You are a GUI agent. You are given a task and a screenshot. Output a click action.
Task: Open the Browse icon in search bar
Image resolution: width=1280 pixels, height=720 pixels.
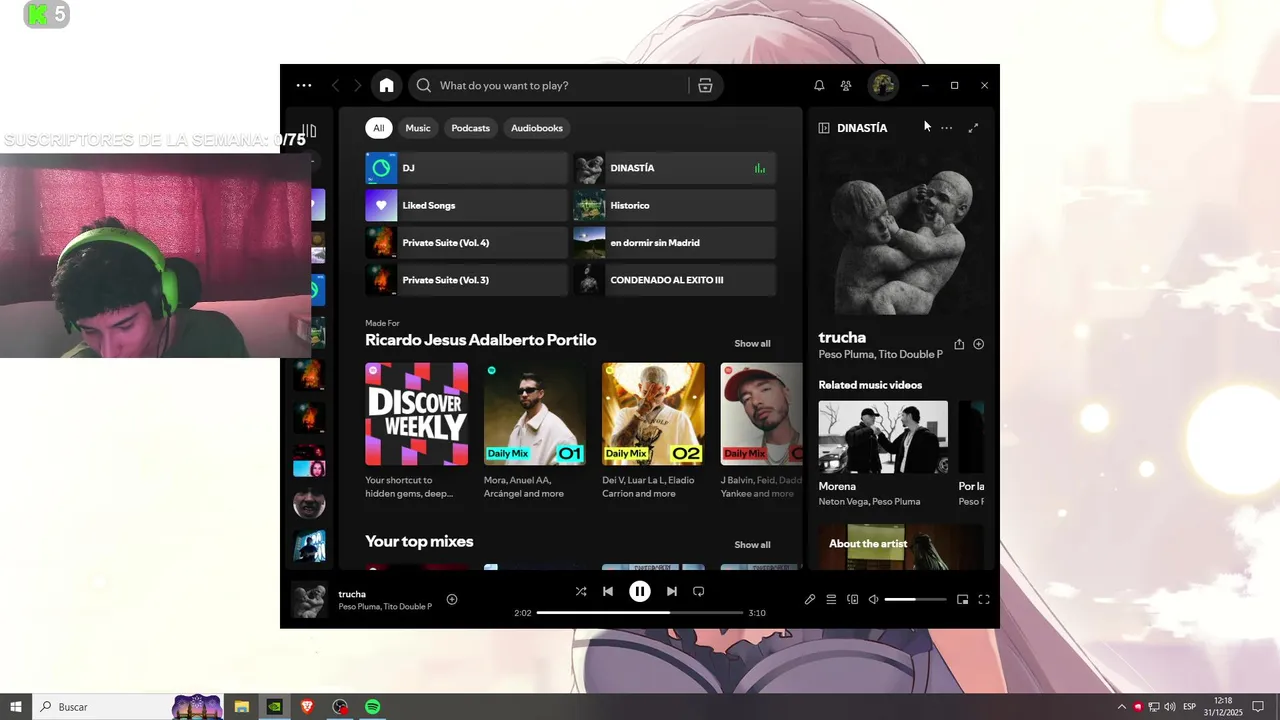pos(705,86)
